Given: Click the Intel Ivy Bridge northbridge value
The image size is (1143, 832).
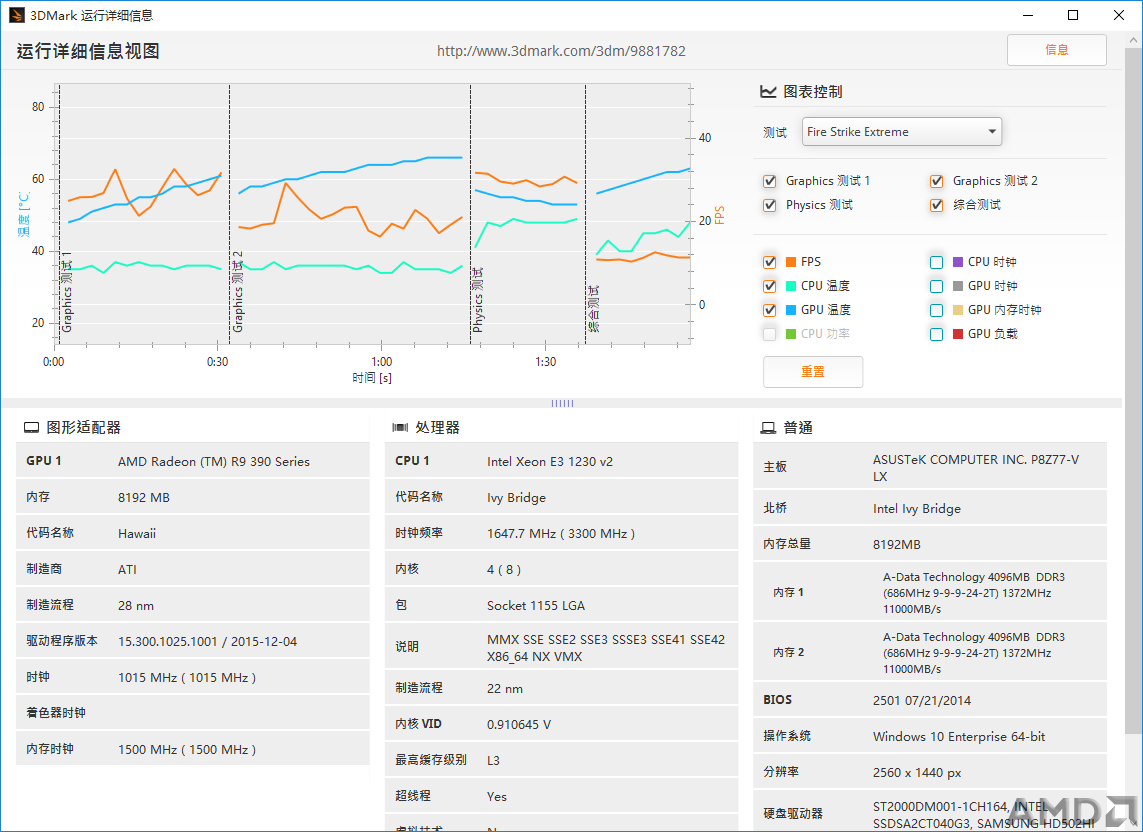Looking at the screenshot, I should 916,509.
